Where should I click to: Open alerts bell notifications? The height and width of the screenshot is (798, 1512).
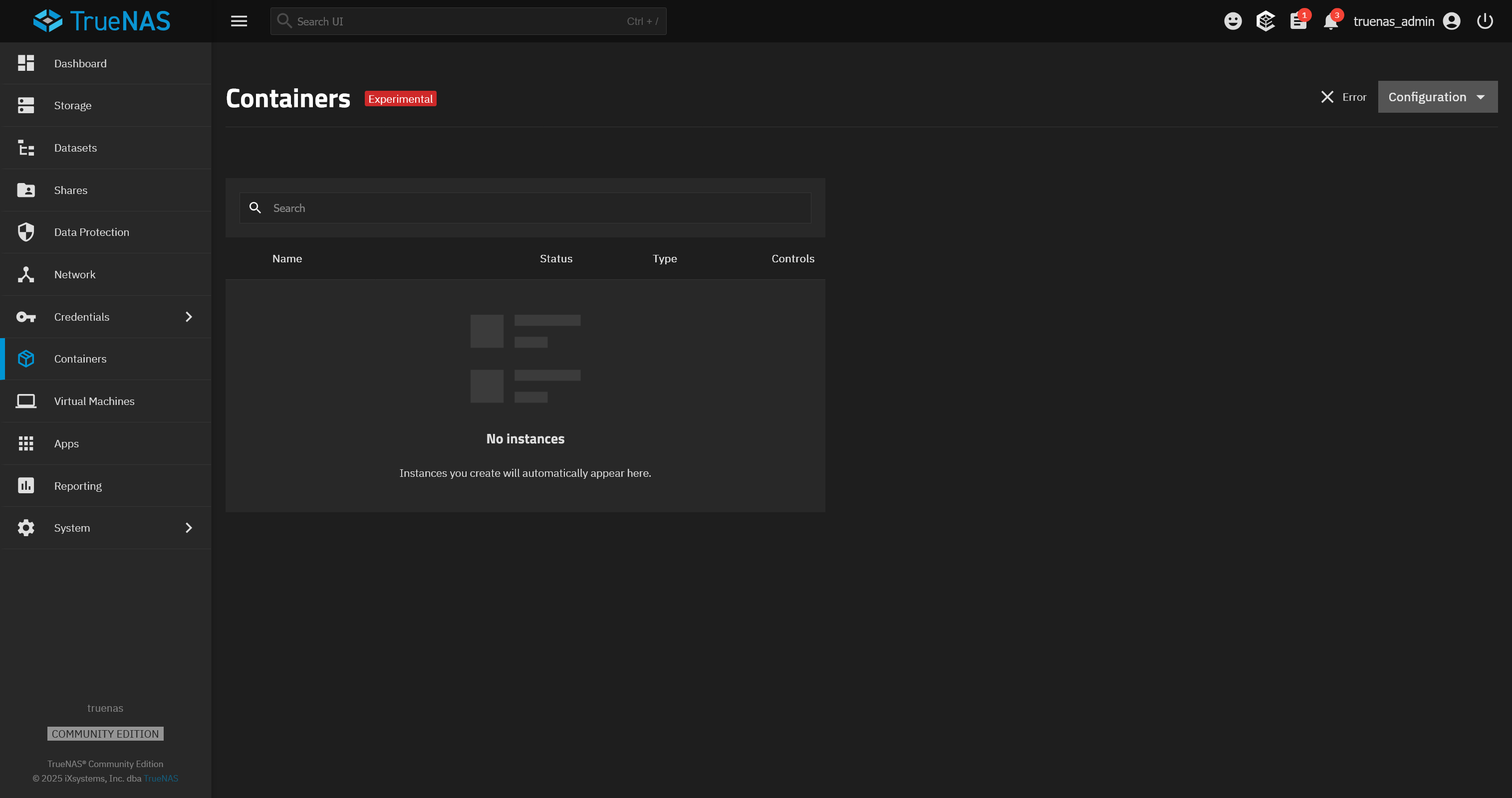1331,21
